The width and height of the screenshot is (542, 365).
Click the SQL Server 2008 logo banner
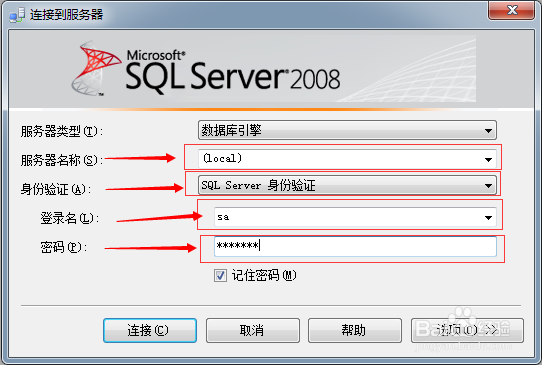click(271, 69)
